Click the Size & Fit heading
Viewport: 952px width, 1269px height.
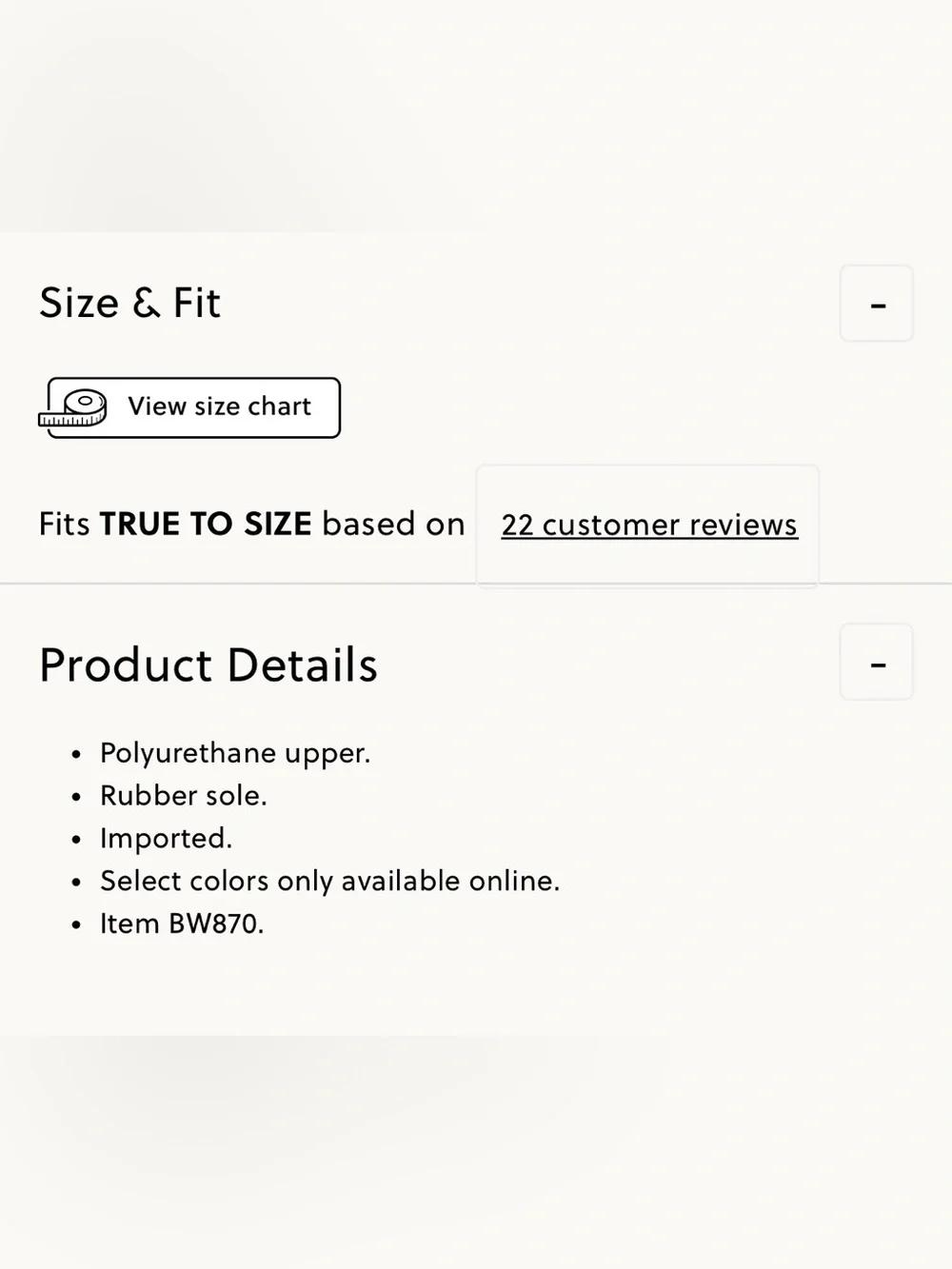pos(130,303)
